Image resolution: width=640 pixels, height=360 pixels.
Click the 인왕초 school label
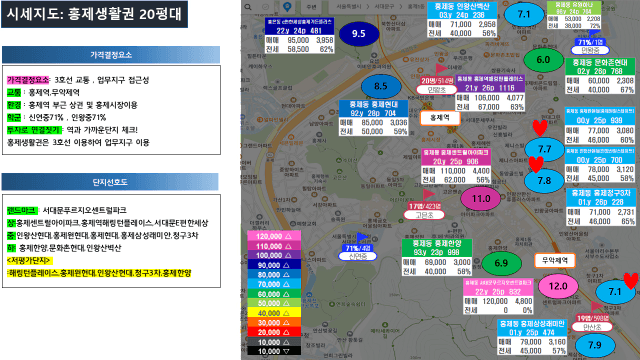pos(436,90)
